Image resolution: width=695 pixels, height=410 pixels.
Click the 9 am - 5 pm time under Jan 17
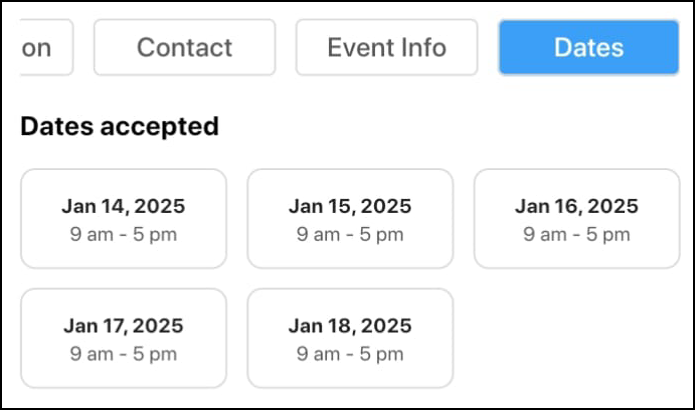[123, 354]
